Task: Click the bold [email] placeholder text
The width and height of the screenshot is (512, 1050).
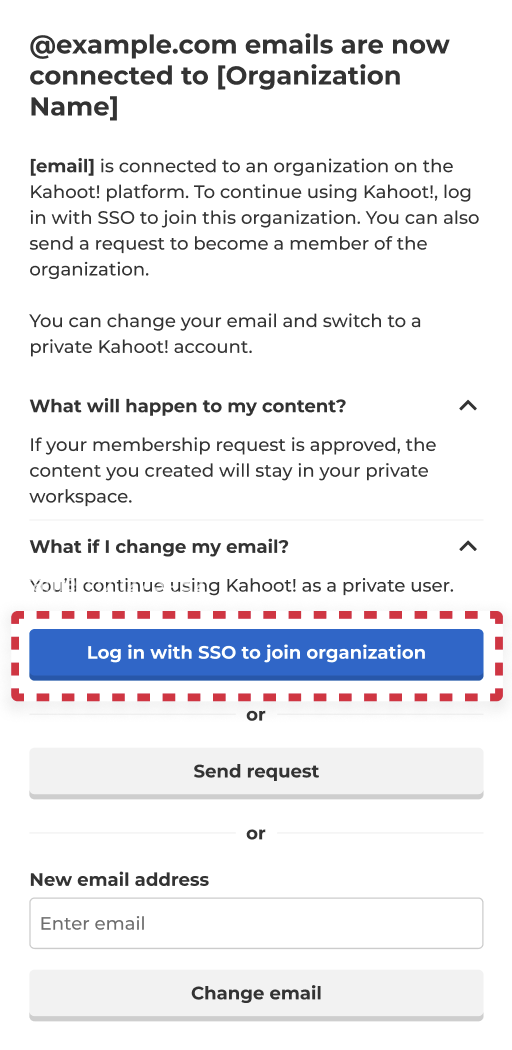Action: click(x=62, y=166)
